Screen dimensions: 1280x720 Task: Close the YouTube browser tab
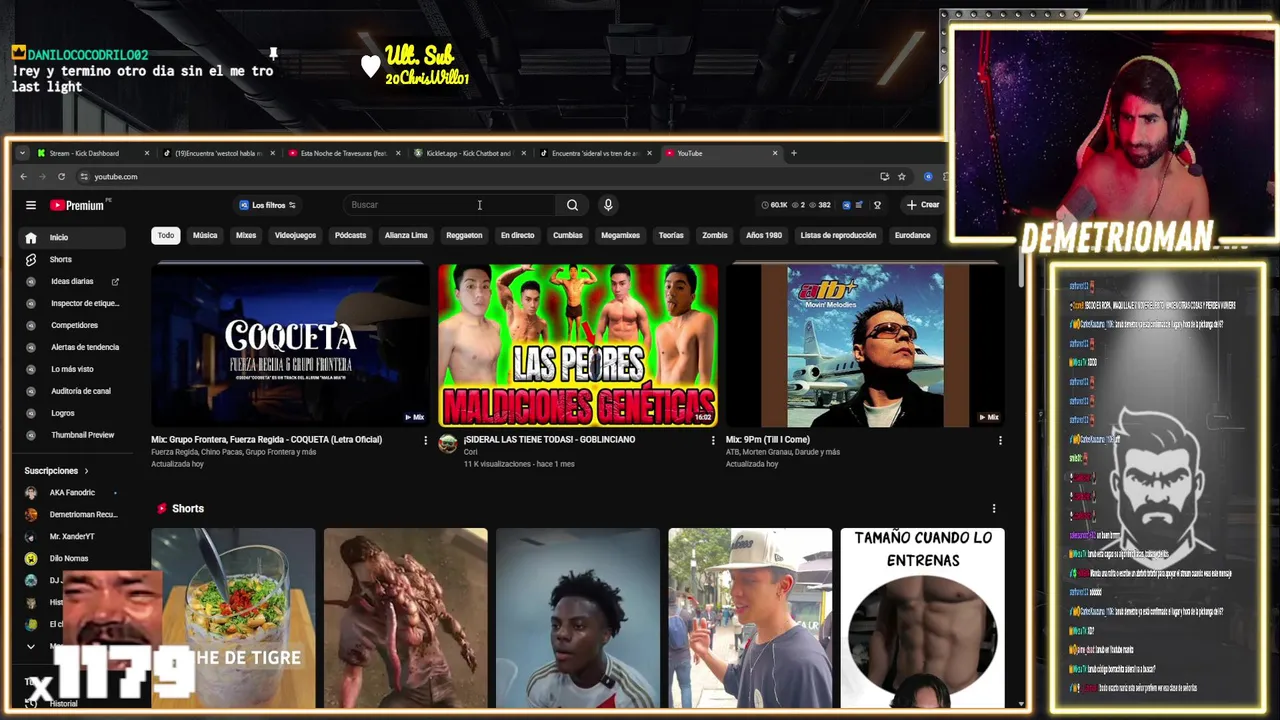pyautogui.click(x=774, y=153)
